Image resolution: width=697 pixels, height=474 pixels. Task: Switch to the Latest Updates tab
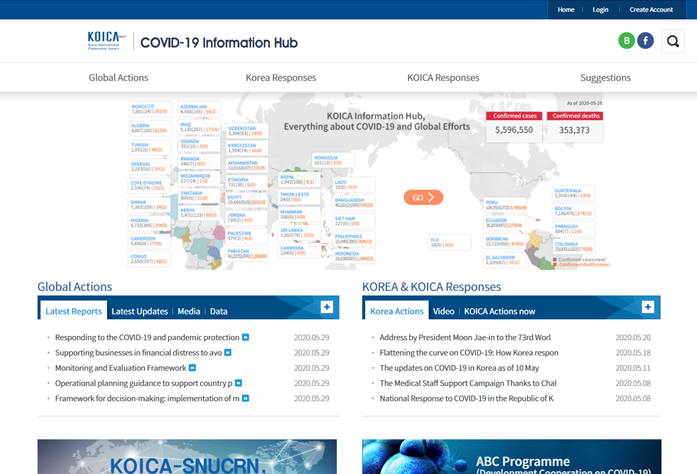click(x=139, y=311)
